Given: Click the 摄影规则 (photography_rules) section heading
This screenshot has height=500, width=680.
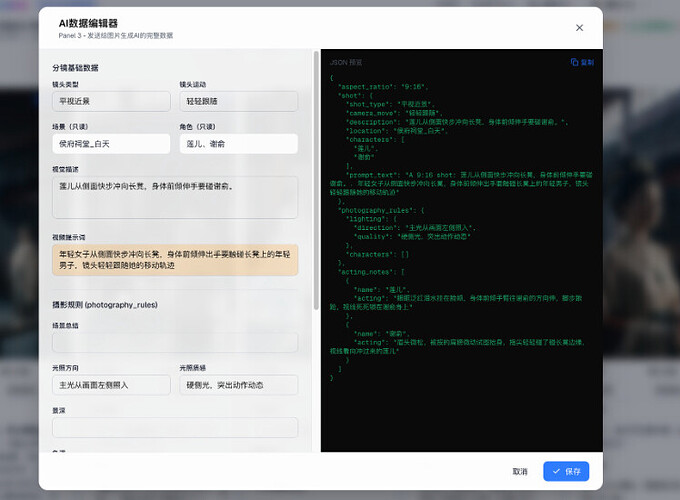Looking at the screenshot, I should (x=105, y=304).
